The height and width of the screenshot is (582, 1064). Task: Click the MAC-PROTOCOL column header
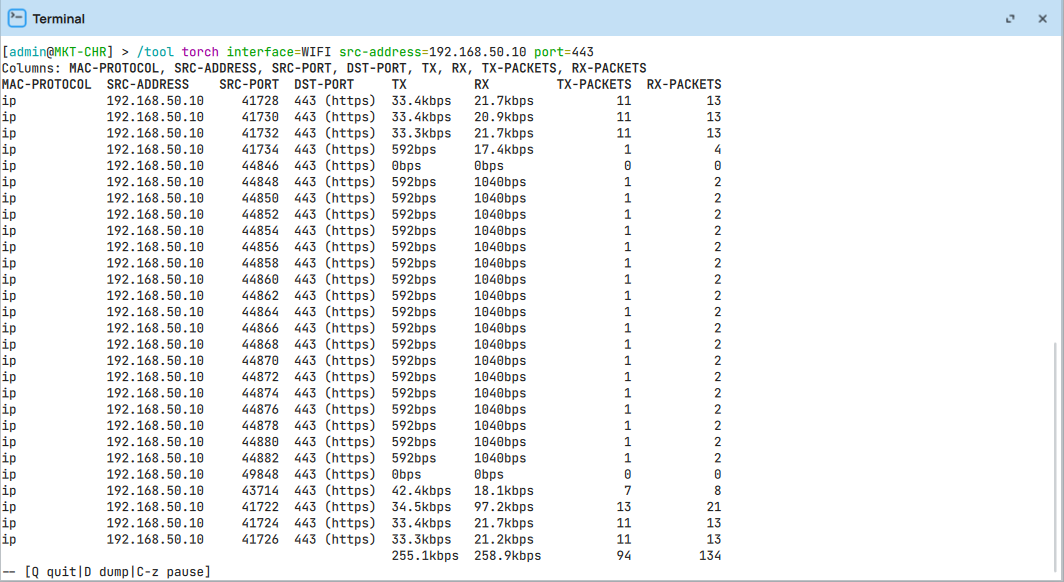[x=46, y=85]
